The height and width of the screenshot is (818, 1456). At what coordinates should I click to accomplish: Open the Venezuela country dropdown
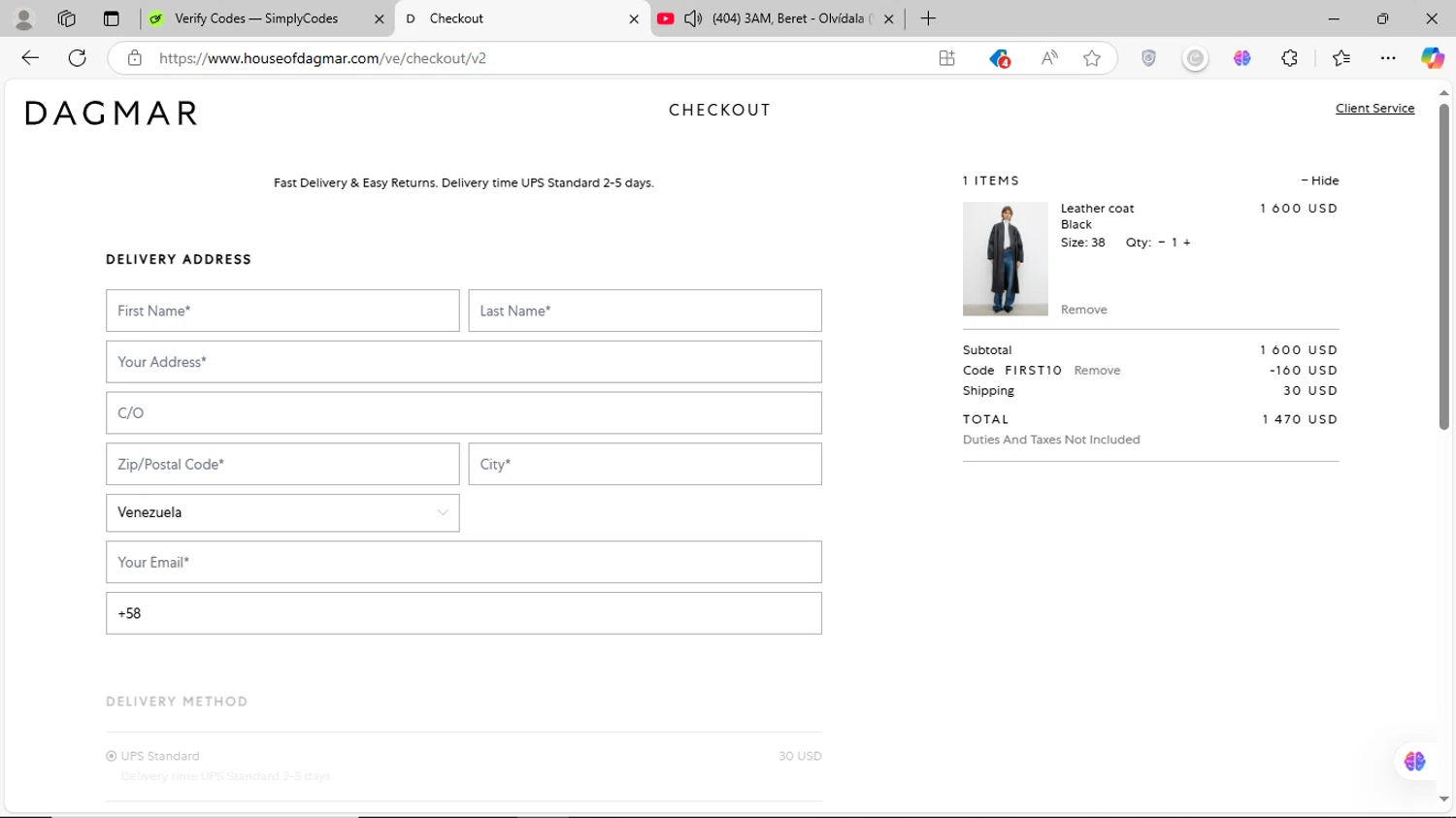tap(282, 512)
